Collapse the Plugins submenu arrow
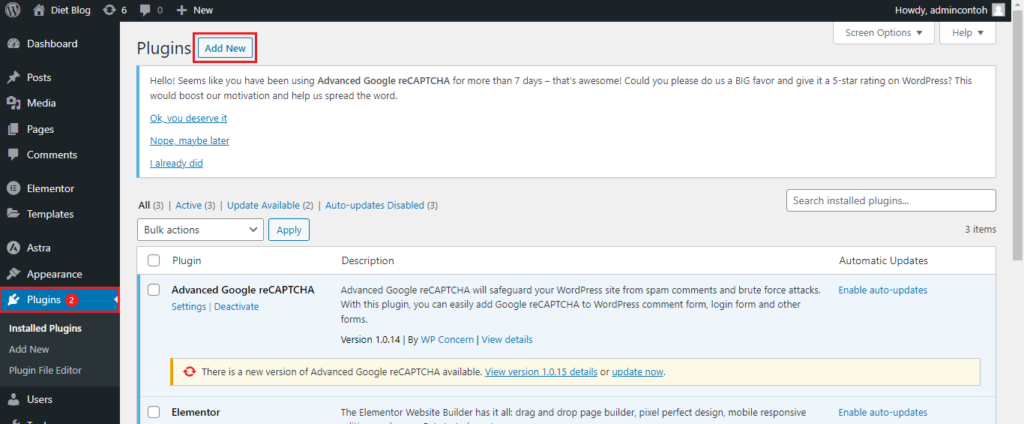Screen dimensions: 1024x424 [116, 300]
